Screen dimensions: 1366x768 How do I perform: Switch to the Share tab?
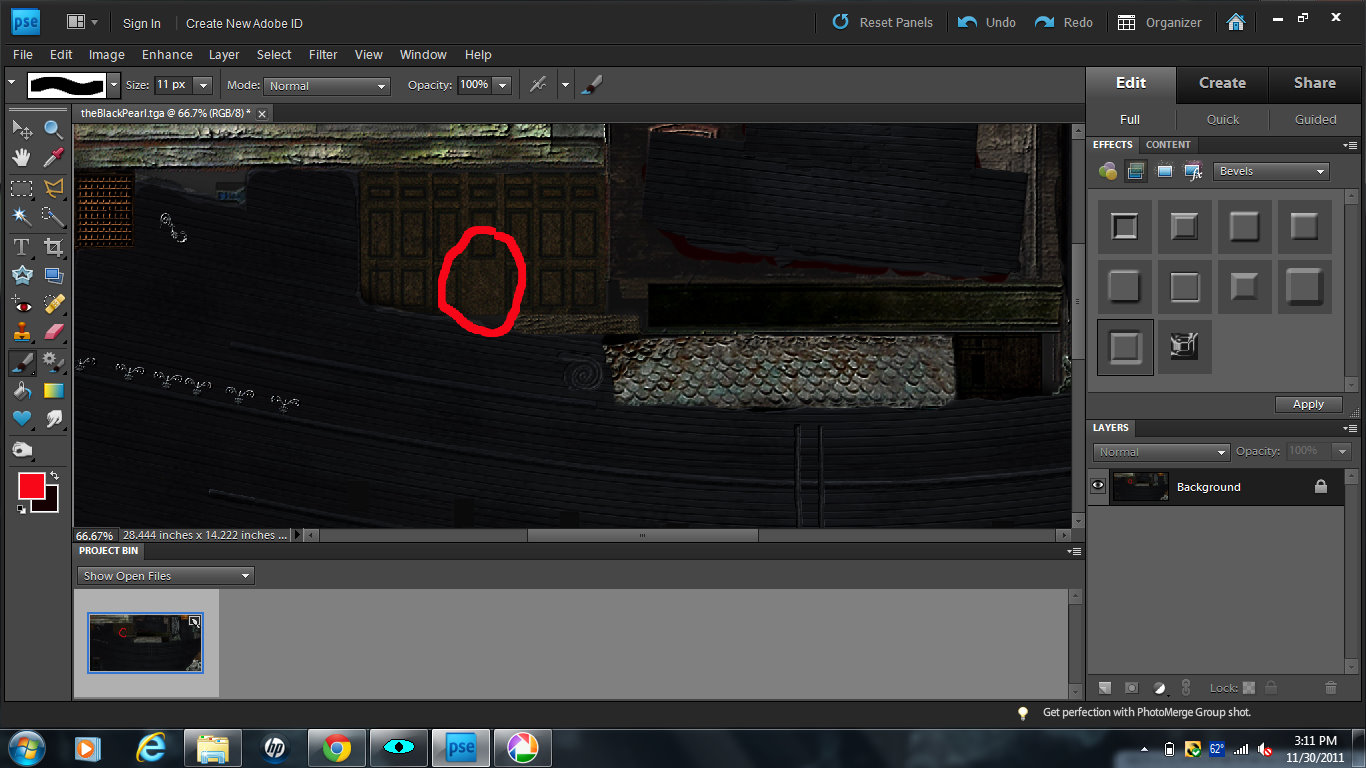point(1314,83)
